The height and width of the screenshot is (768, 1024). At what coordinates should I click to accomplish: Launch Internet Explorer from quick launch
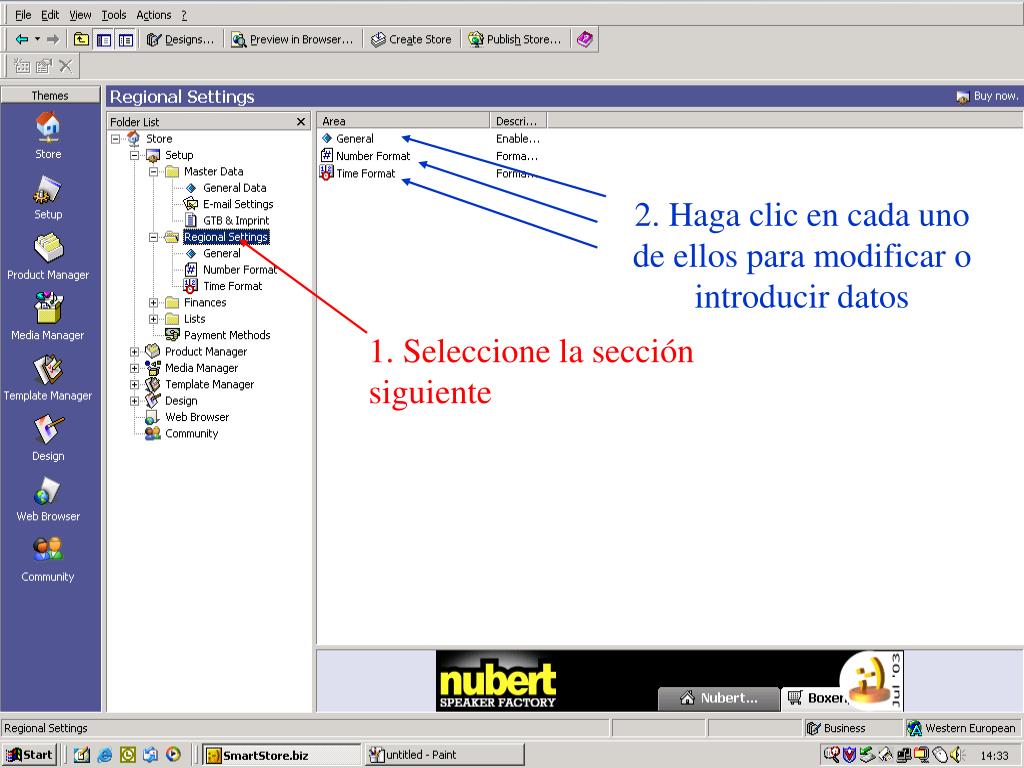pyautogui.click(x=104, y=755)
